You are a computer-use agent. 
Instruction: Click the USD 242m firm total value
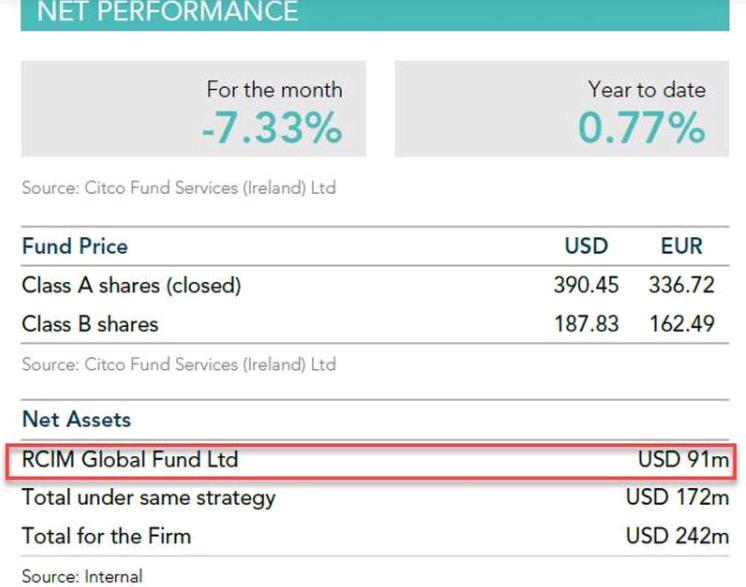click(677, 535)
